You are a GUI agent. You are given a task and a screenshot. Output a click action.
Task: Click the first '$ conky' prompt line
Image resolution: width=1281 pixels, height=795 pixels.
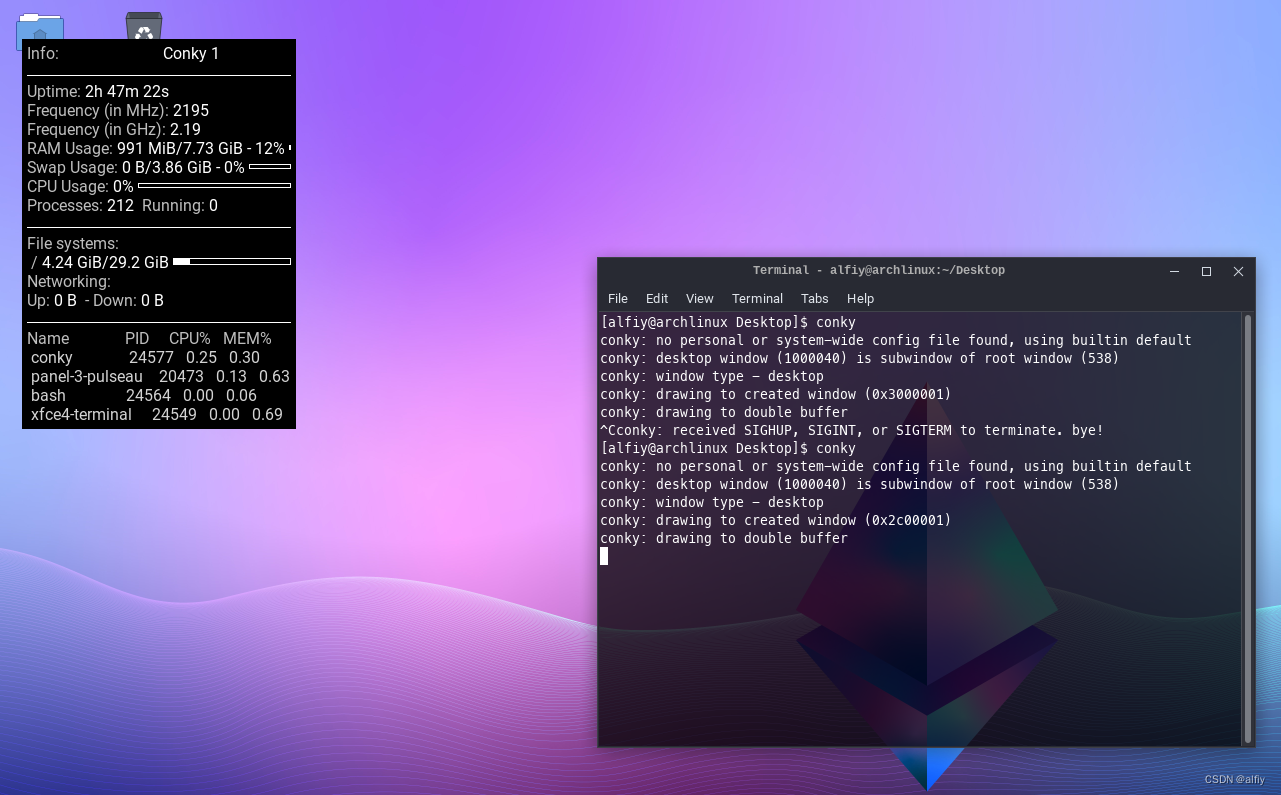coord(728,322)
